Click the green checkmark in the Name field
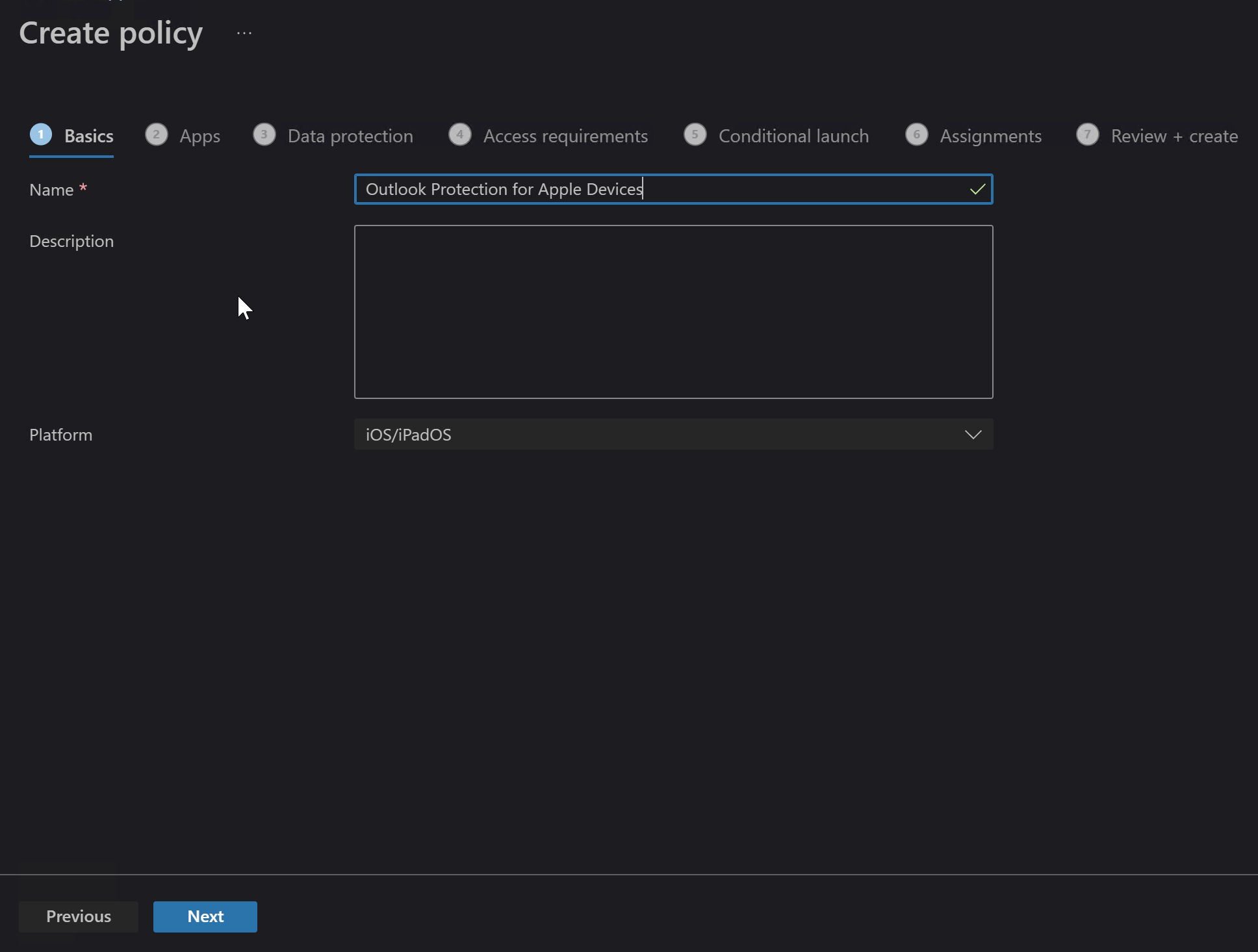The height and width of the screenshot is (952, 1258). [977, 189]
